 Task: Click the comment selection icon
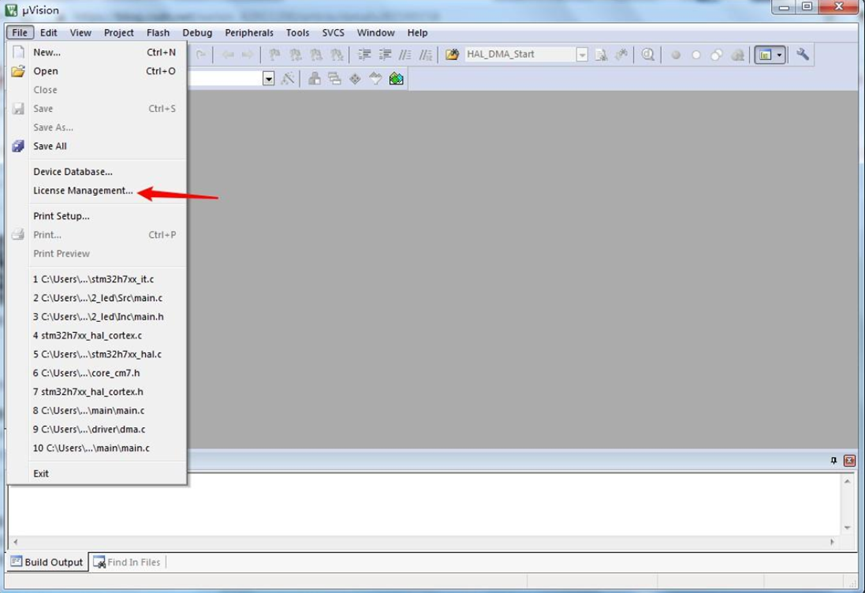coord(405,54)
